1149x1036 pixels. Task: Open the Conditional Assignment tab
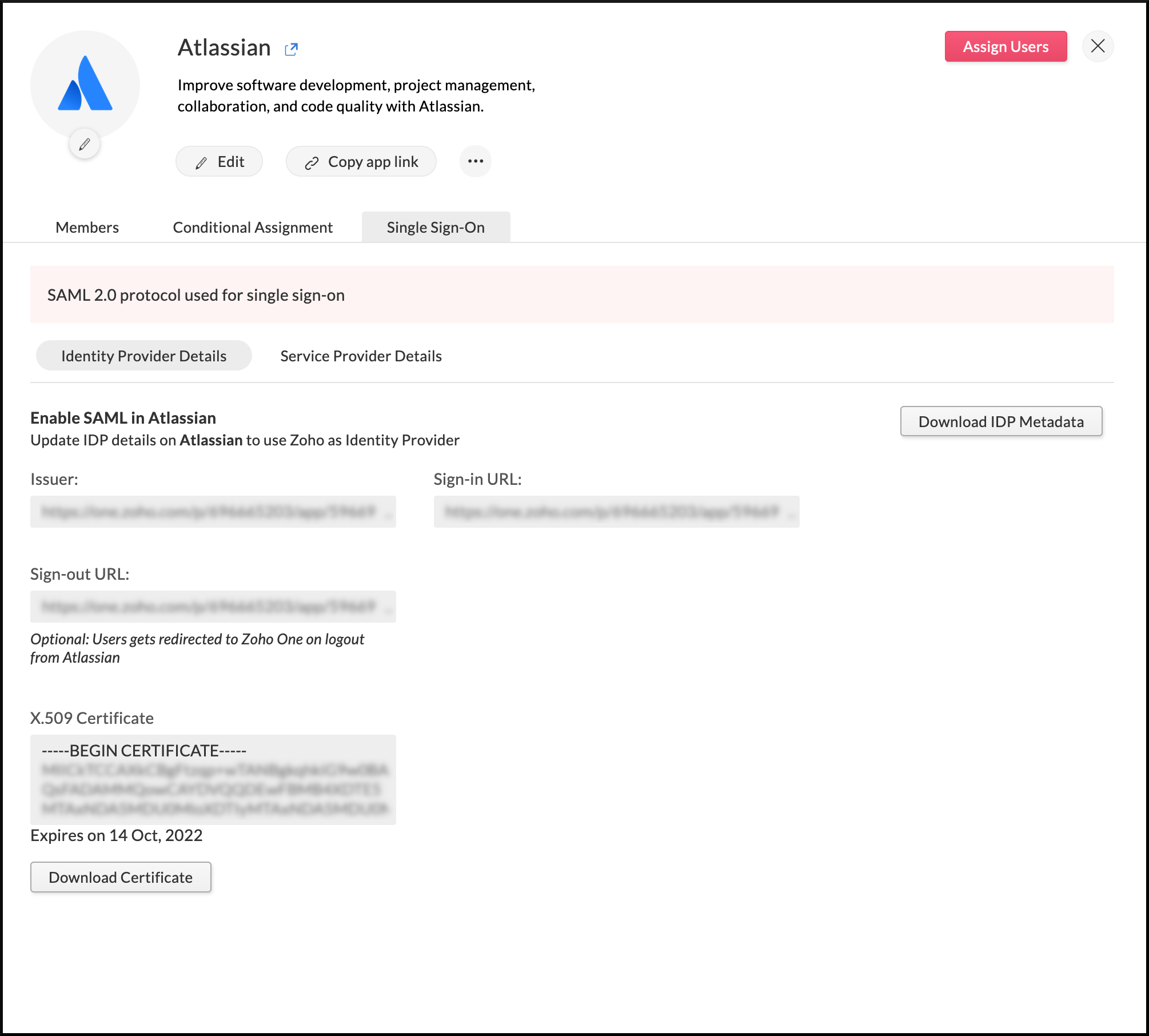pos(253,228)
